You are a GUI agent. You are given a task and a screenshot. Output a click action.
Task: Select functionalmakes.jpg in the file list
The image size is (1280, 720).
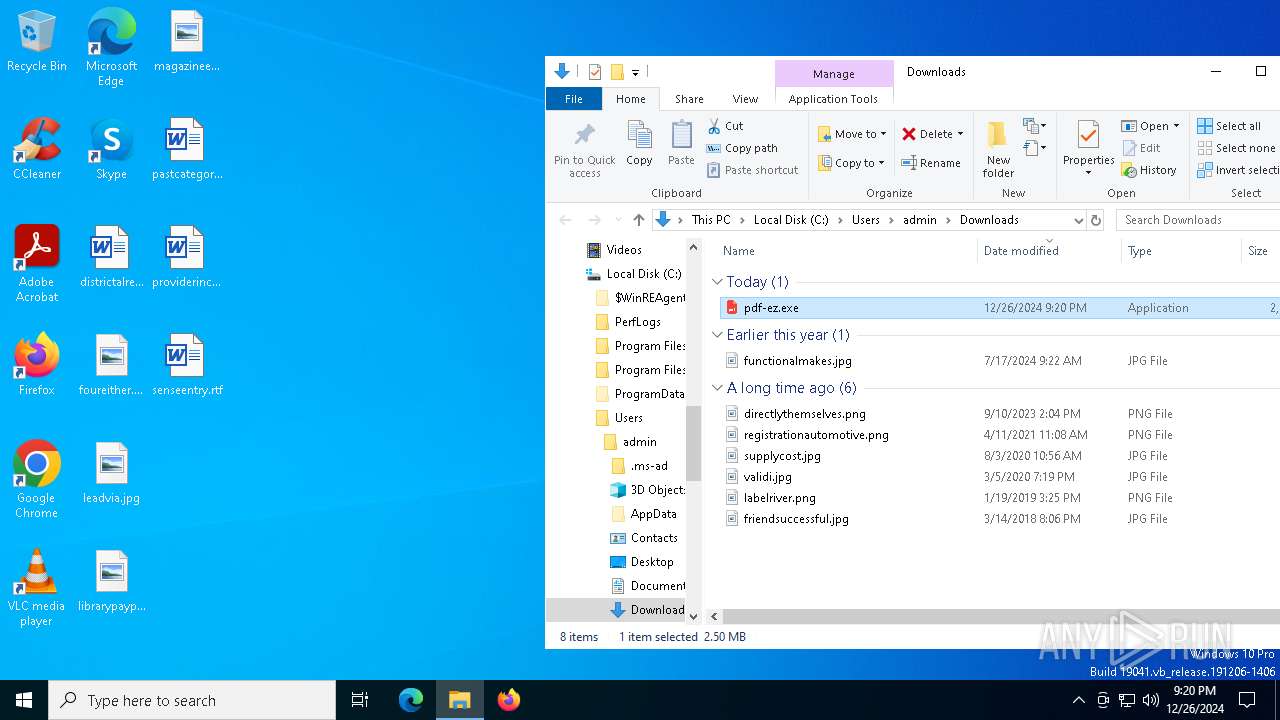point(797,361)
